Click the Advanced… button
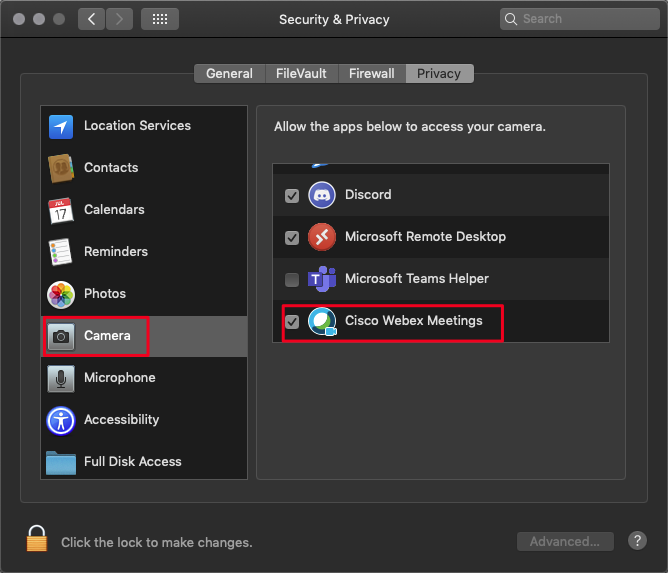 pyautogui.click(x=565, y=542)
